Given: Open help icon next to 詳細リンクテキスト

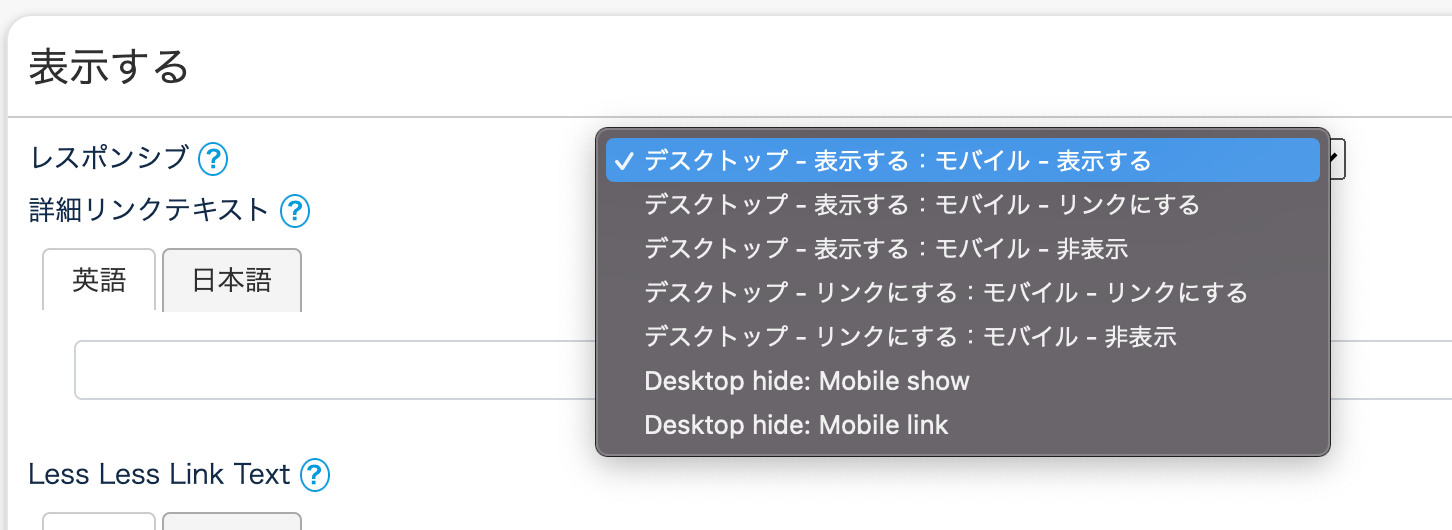Looking at the screenshot, I should (294, 210).
